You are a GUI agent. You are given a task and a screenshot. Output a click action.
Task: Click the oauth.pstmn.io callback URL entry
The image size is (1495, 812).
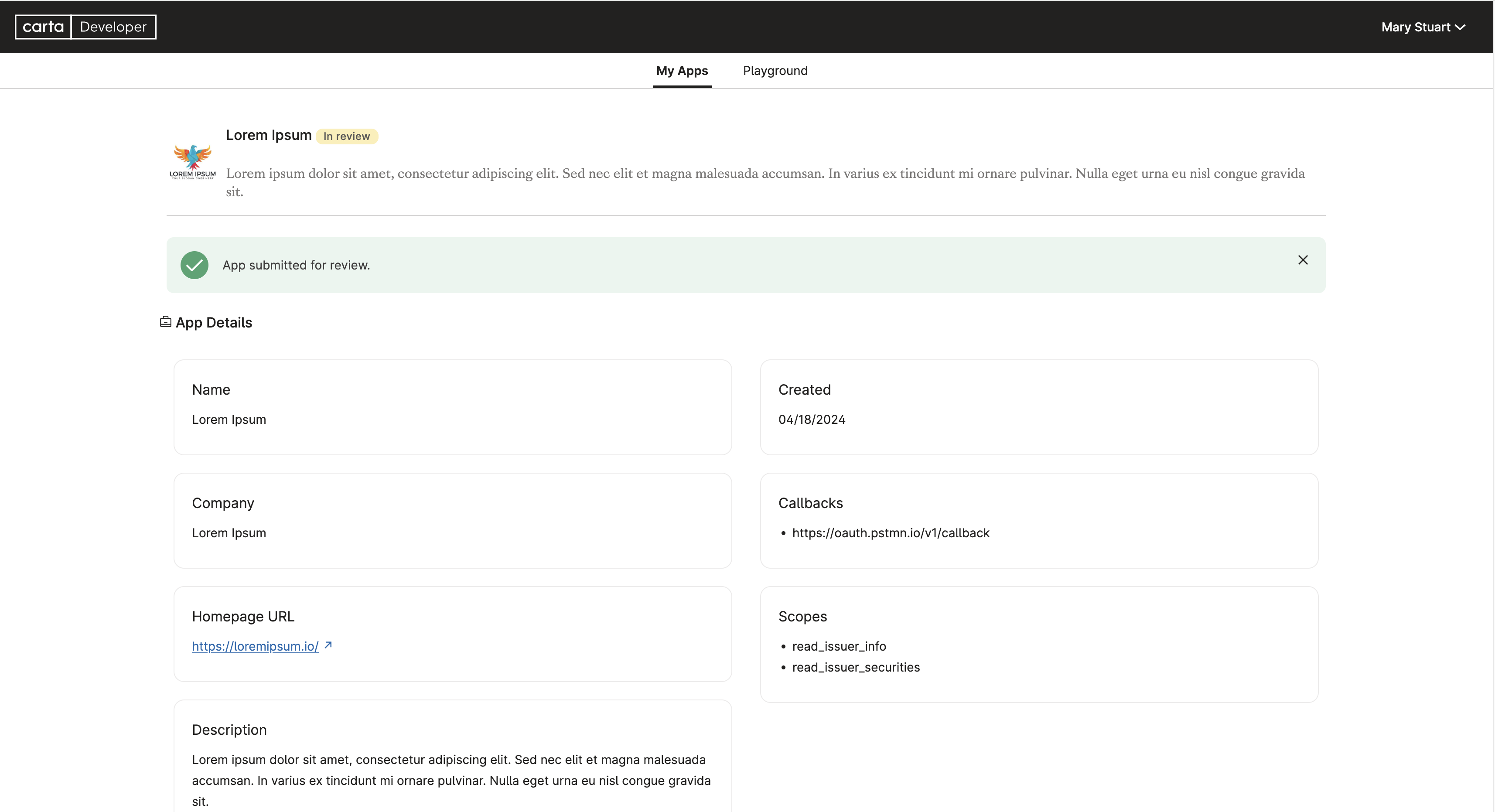pos(890,533)
